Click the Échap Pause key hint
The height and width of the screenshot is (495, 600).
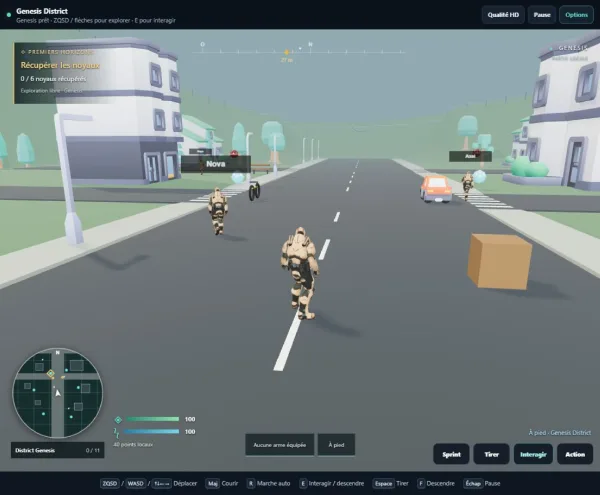pyautogui.click(x=482, y=484)
